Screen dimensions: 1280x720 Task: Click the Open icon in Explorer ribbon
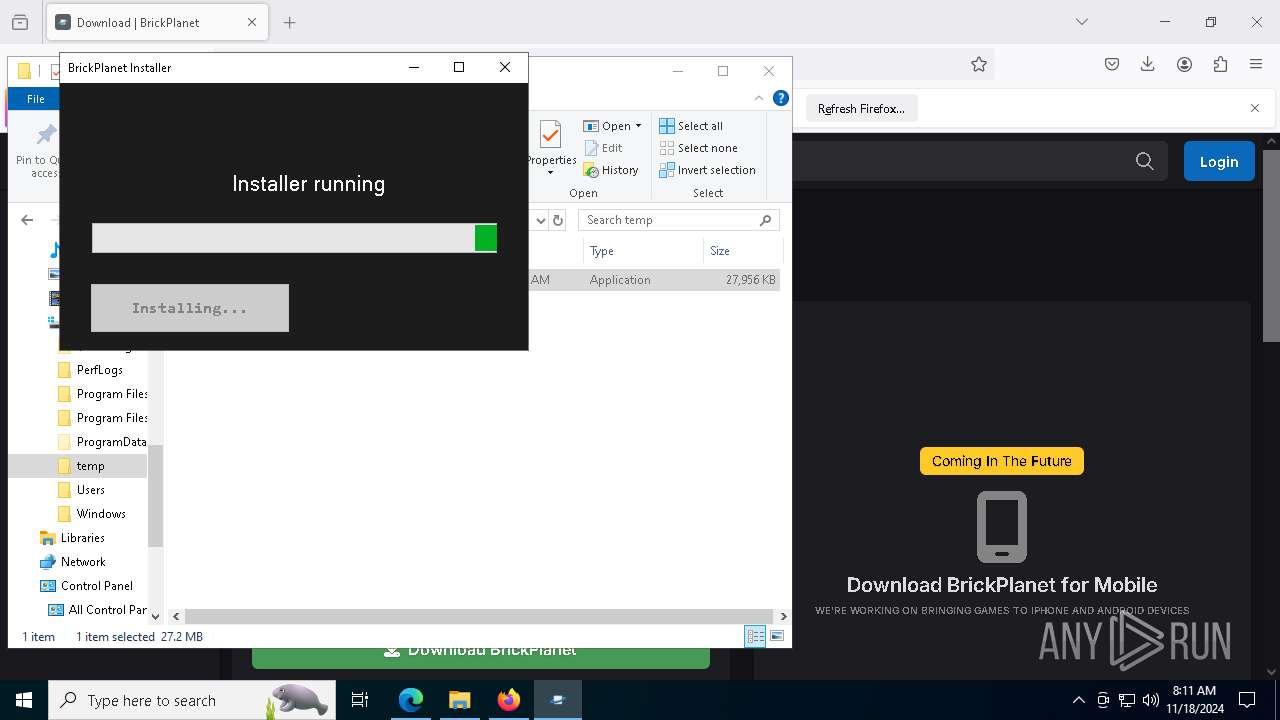591,126
